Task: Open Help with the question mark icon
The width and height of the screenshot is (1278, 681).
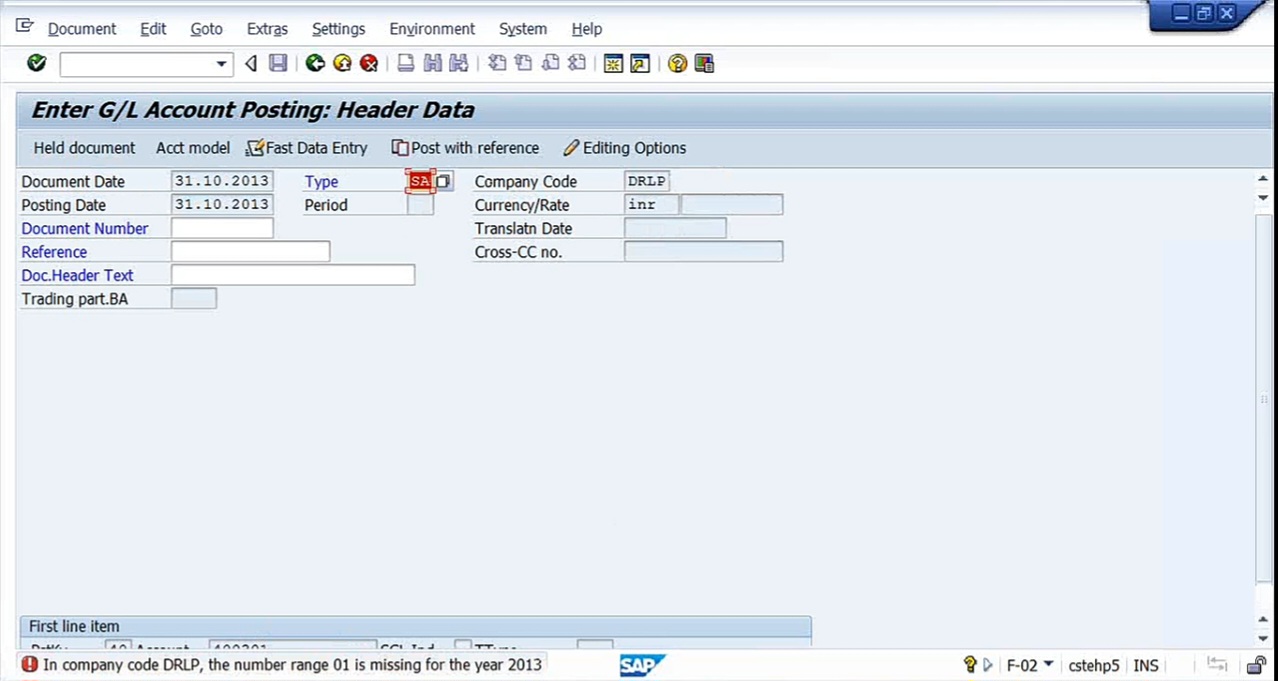Action: coord(677,64)
